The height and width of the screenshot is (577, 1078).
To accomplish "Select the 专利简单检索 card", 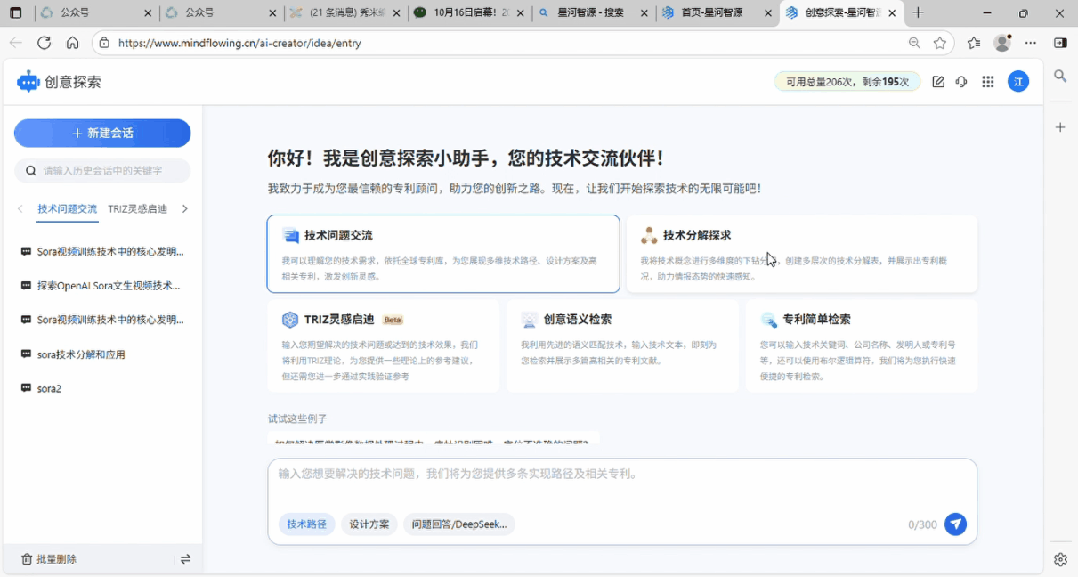I will pos(861,346).
